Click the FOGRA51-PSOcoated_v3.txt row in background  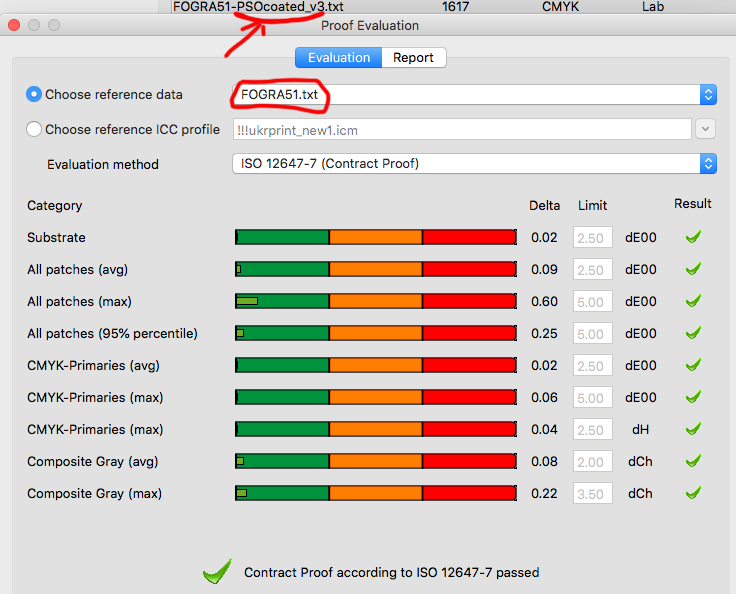[x=258, y=7]
